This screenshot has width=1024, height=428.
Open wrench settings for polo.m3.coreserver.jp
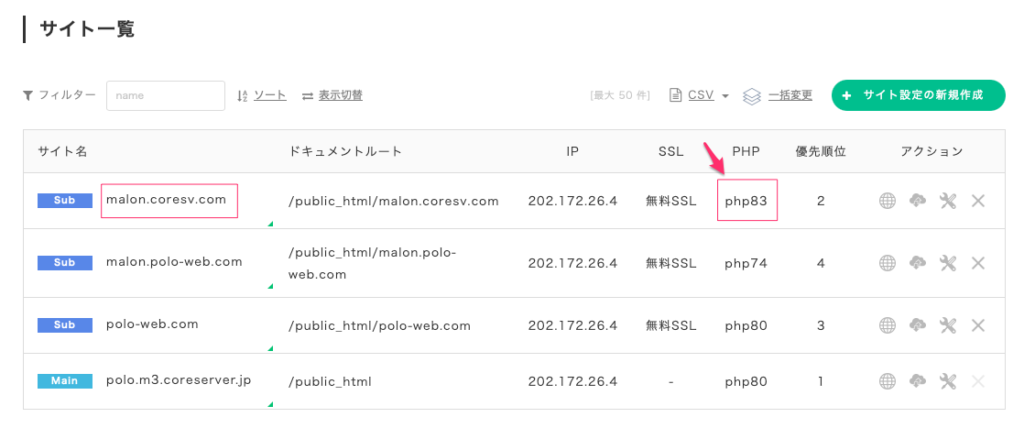pos(948,381)
